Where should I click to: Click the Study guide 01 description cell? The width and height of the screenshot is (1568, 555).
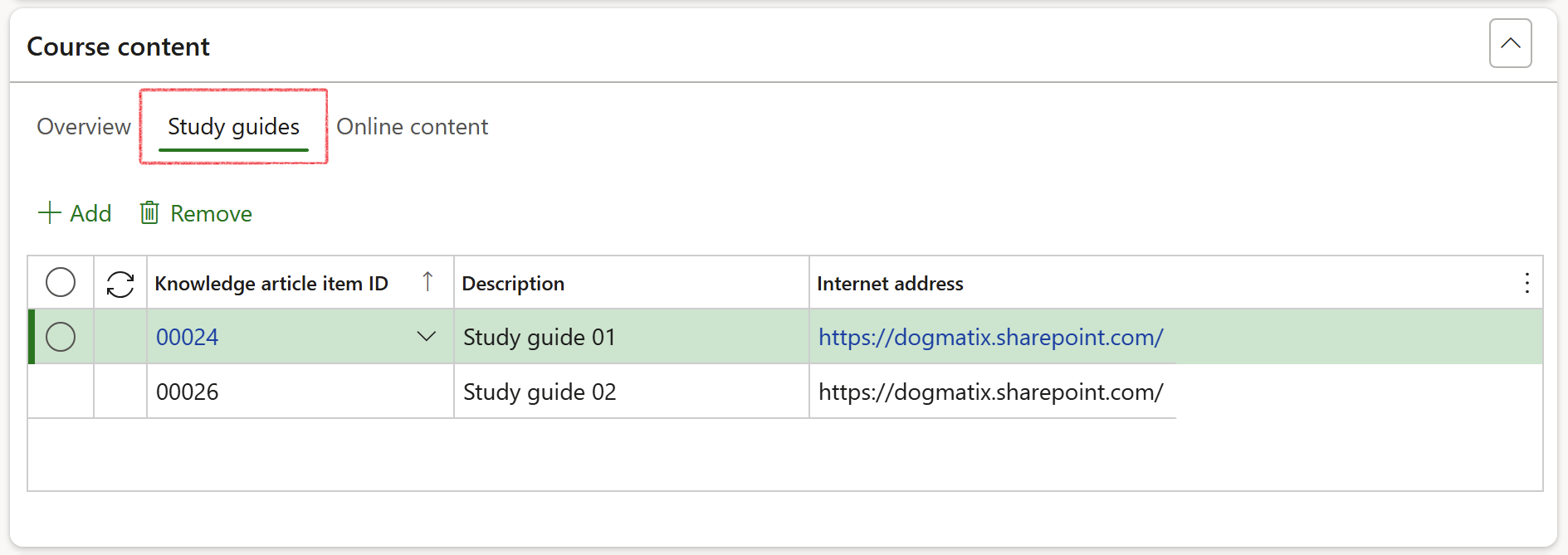tap(540, 338)
